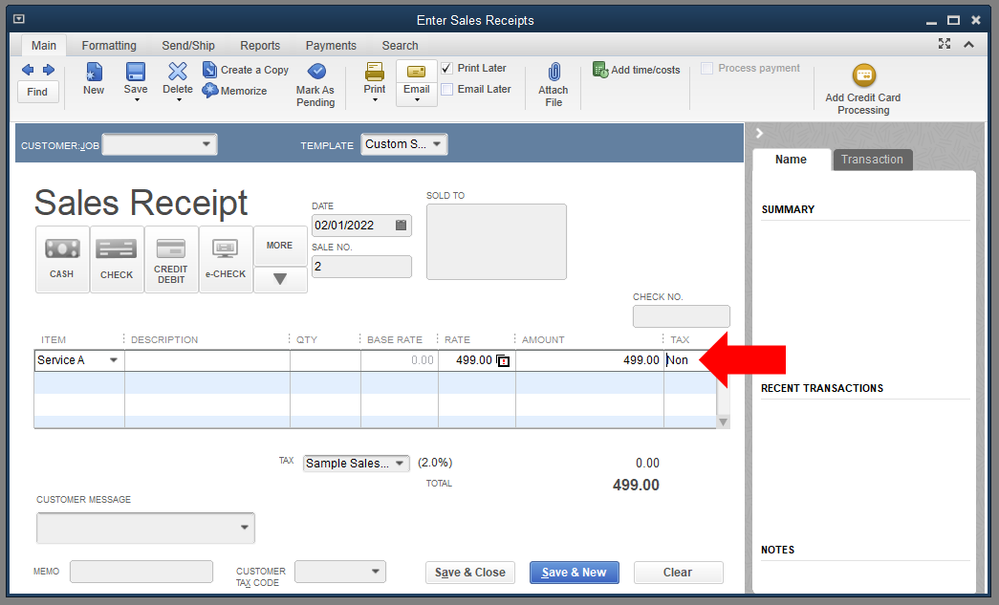Select the Name tab in side panel
This screenshot has height=605, width=999.
coord(791,160)
